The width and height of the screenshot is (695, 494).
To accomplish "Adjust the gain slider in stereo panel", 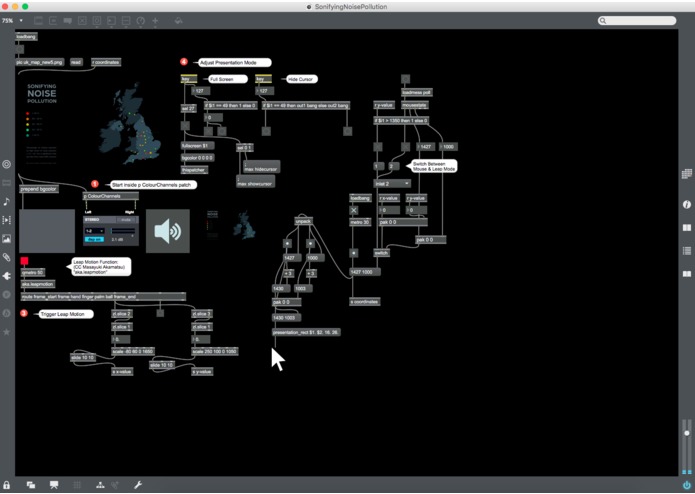I will tap(123, 231).
